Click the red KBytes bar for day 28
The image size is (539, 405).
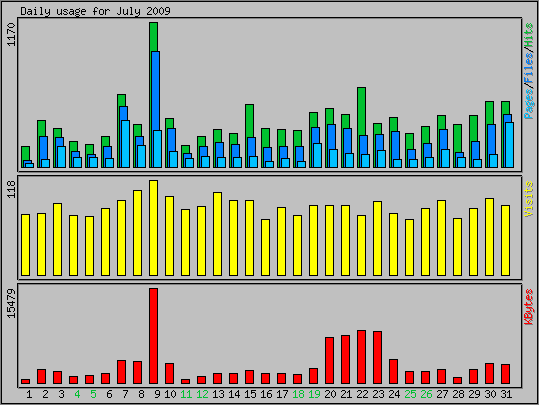(458, 381)
